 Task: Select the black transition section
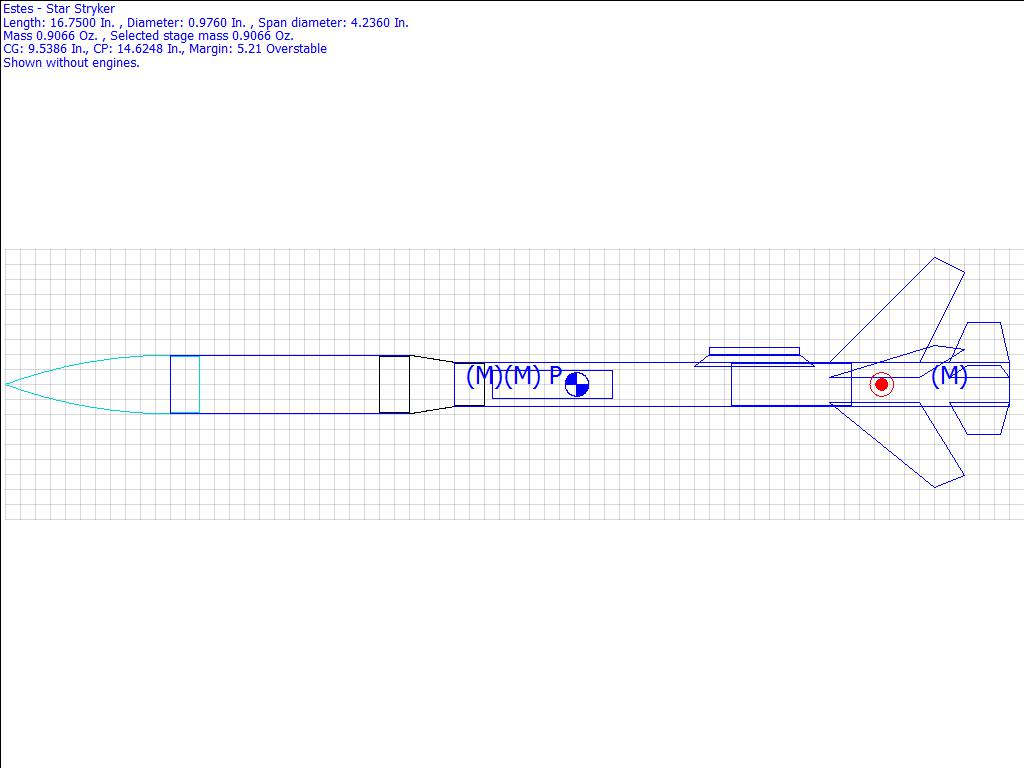pyautogui.click(x=432, y=384)
